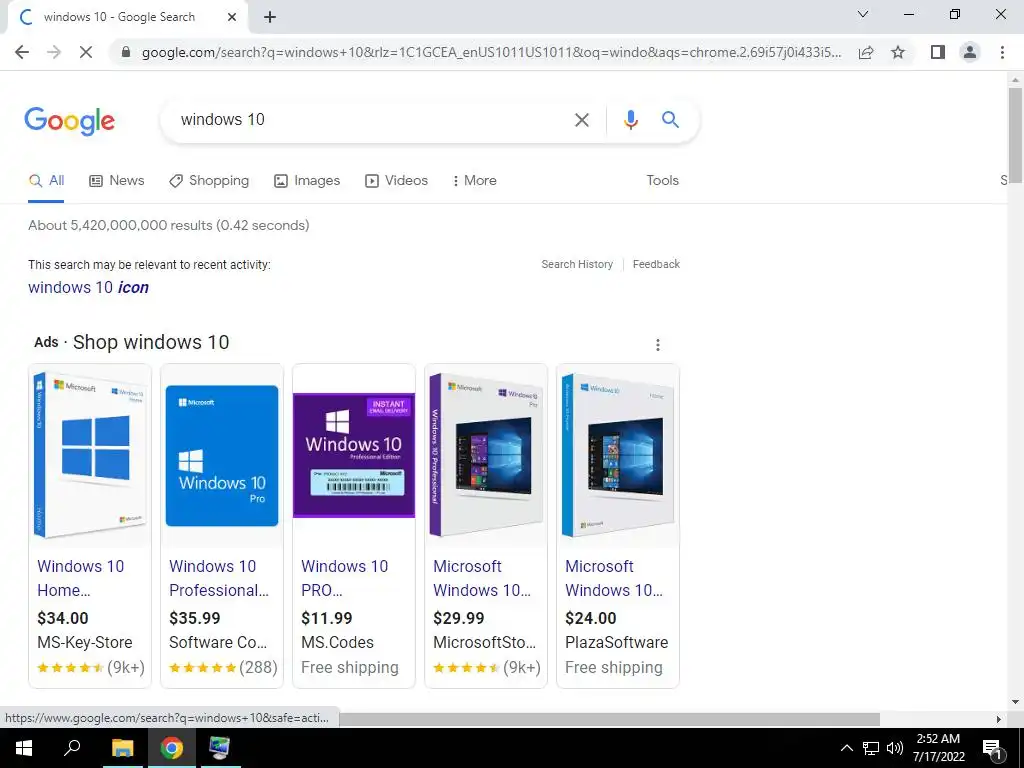Open Windows 10 Home box thumbnail
The height and width of the screenshot is (768, 1024).
pyautogui.click(x=90, y=455)
